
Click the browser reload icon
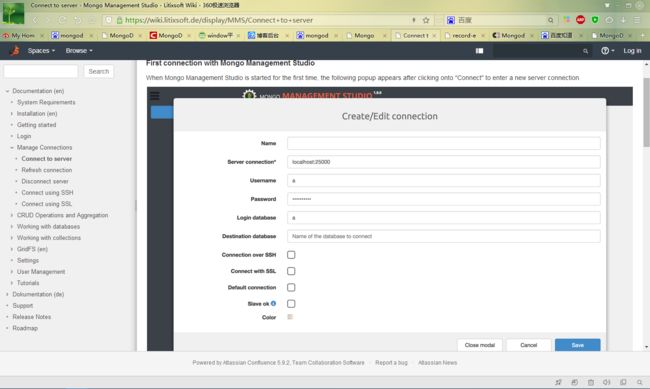tap(62, 20)
